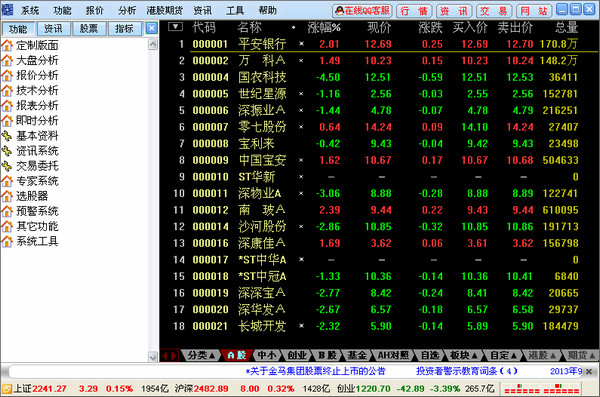Click the wrench icon beside 资讯系统
The width and height of the screenshot is (600, 397).
point(7,151)
